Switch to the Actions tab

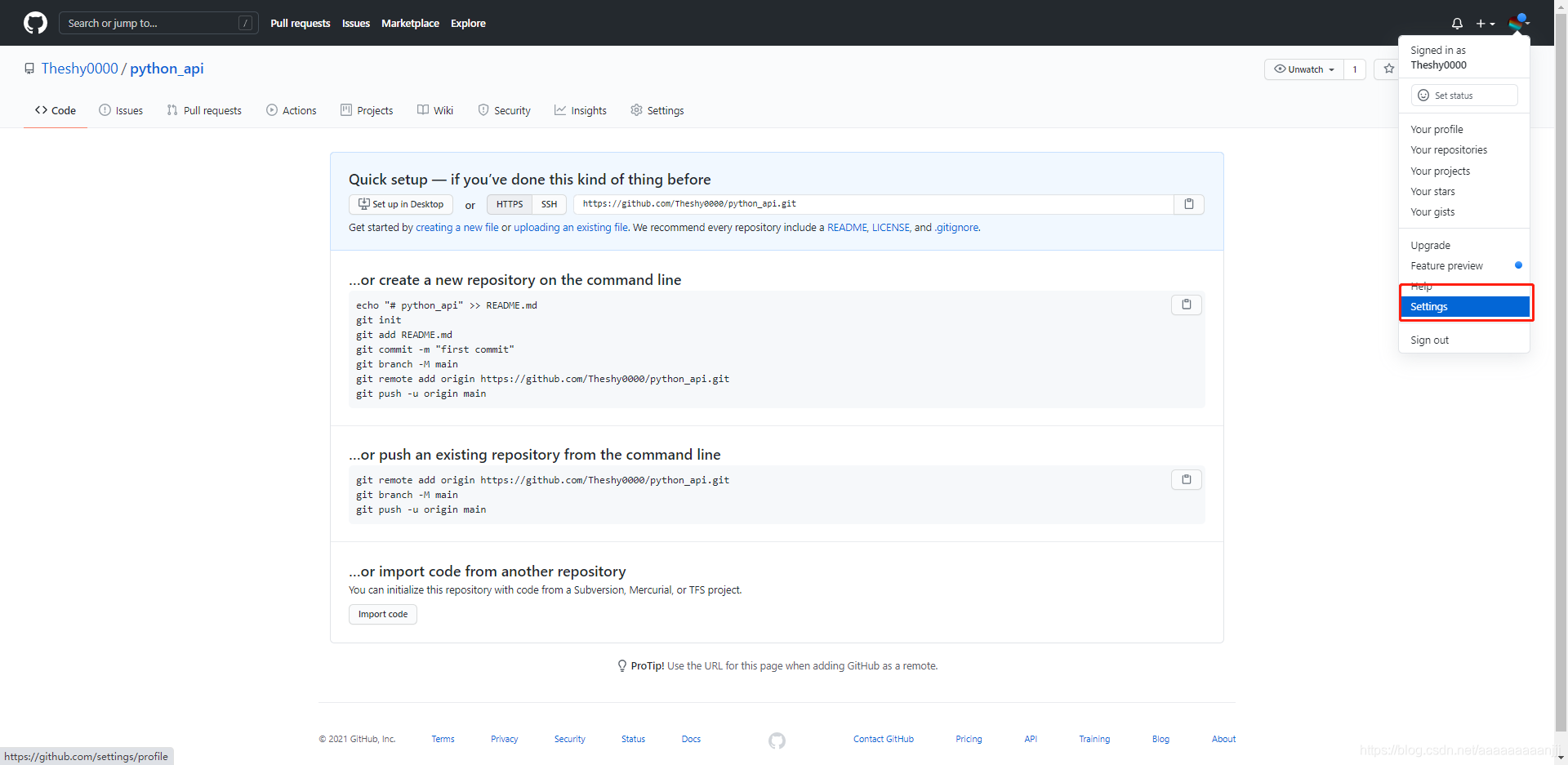click(292, 110)
